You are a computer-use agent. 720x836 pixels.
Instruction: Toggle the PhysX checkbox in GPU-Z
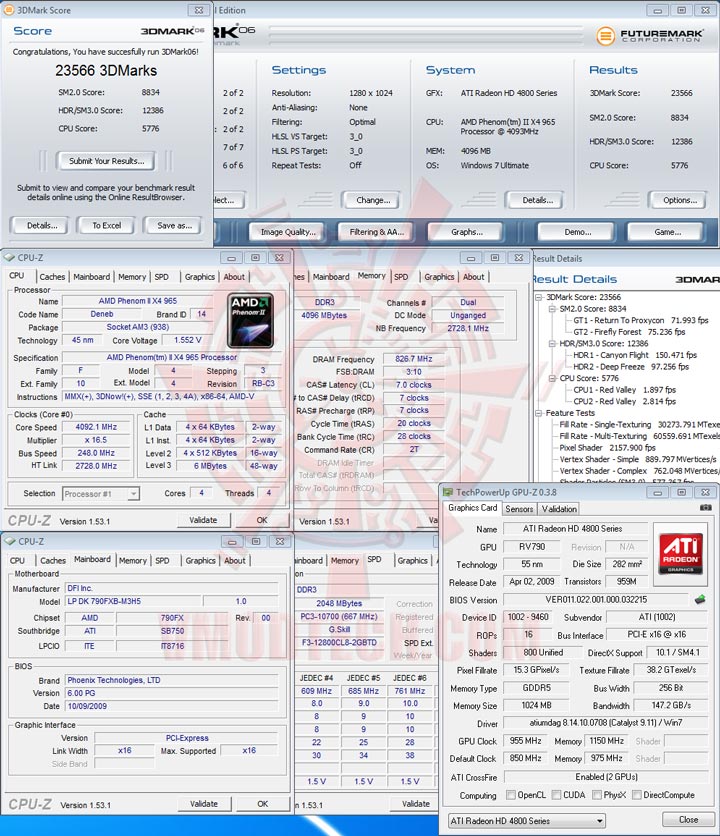point(597,795)
